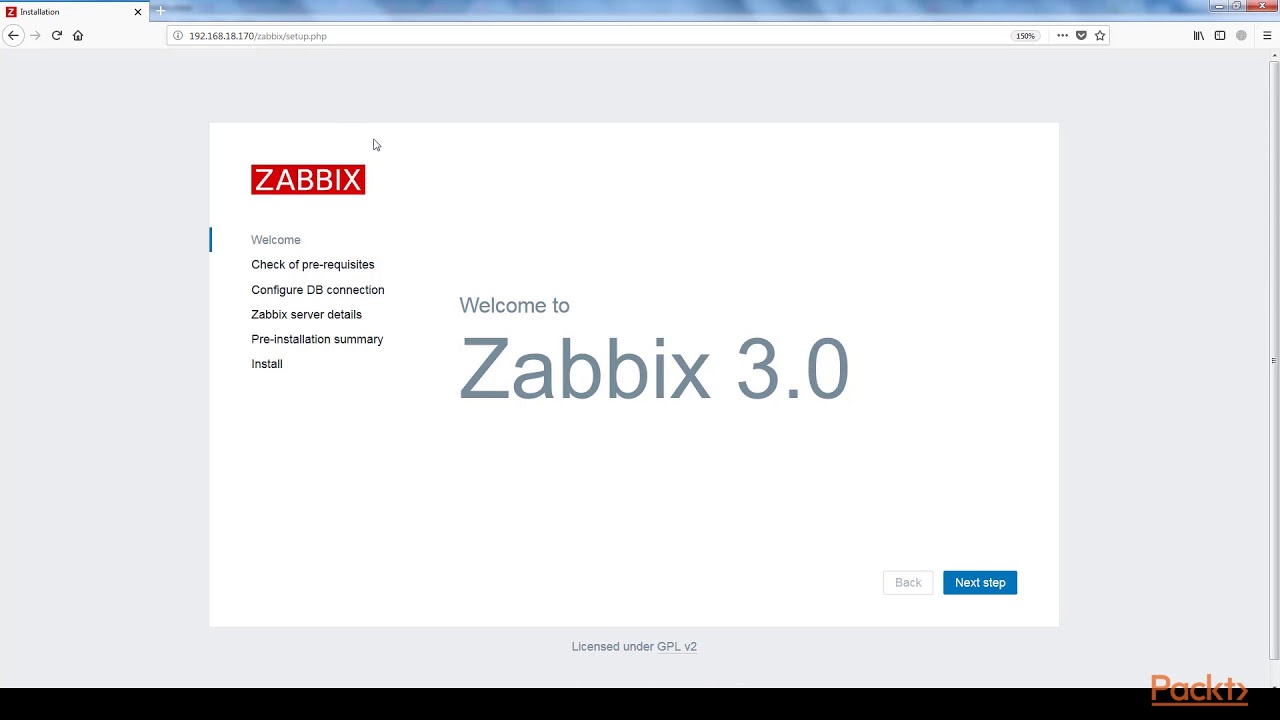Select Zabbix server details step
The height and width of the screenshot is (720, 1280).
click(306, 314)
